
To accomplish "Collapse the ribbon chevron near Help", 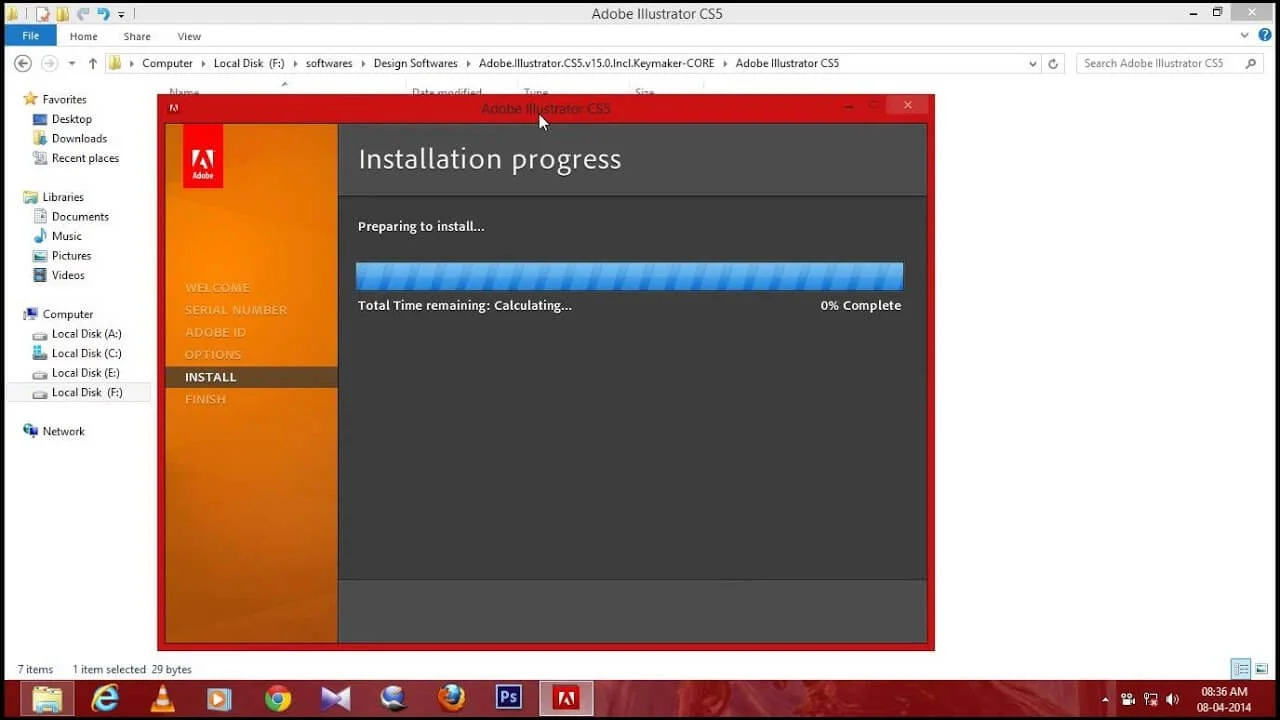I will [x=1245, y=35].
